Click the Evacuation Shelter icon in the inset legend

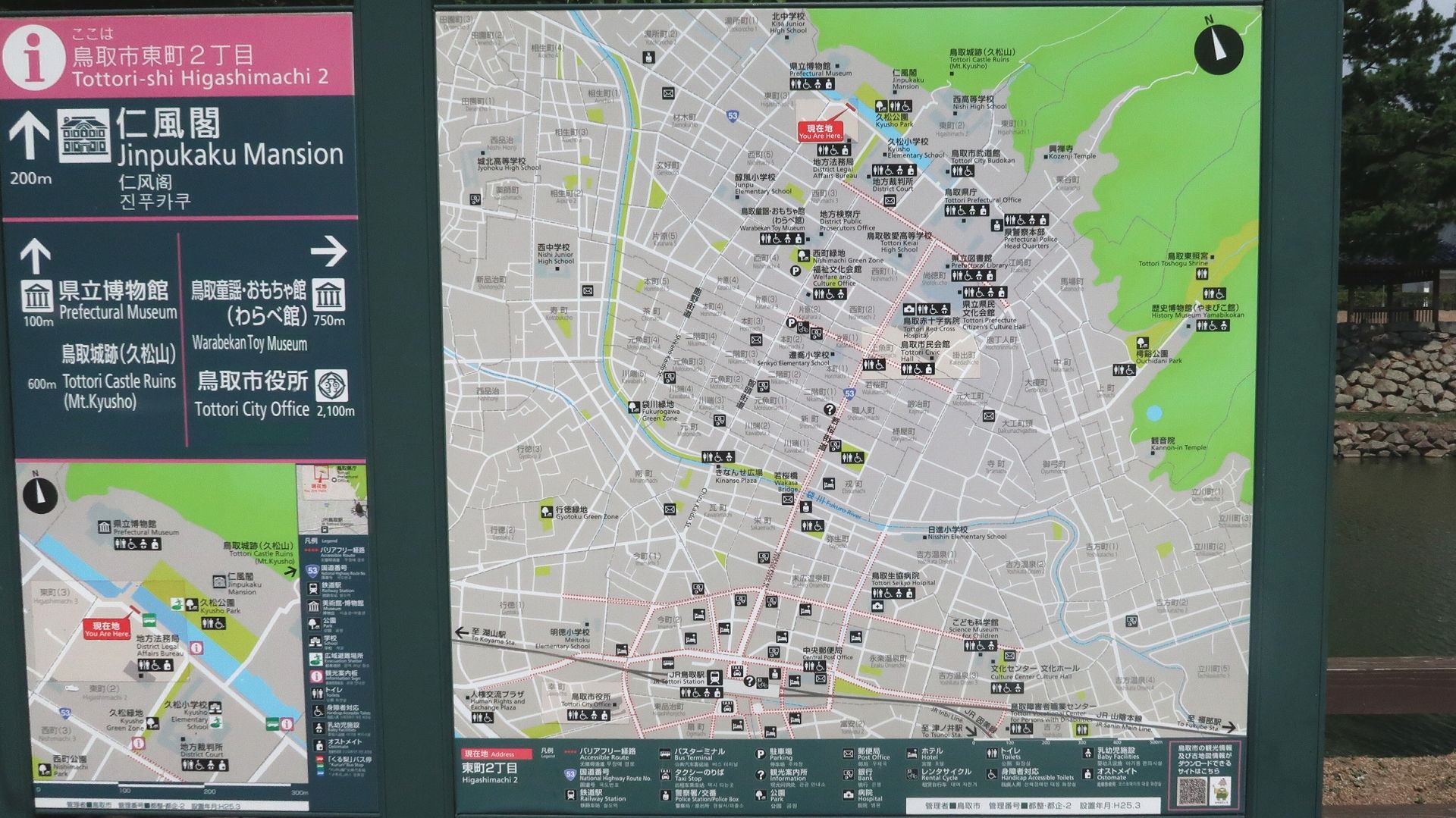click(x=315, y=658)
